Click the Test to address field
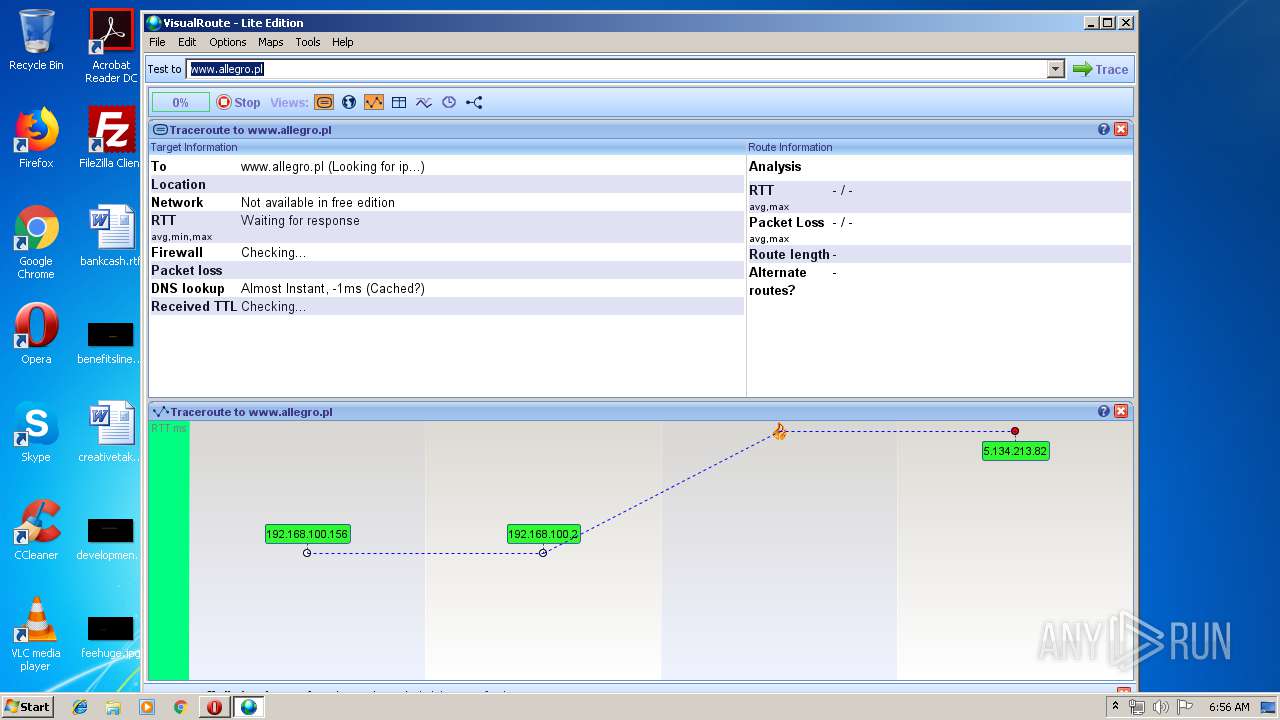This screenshot has width=1280, height=720. [x=617, y=69]
